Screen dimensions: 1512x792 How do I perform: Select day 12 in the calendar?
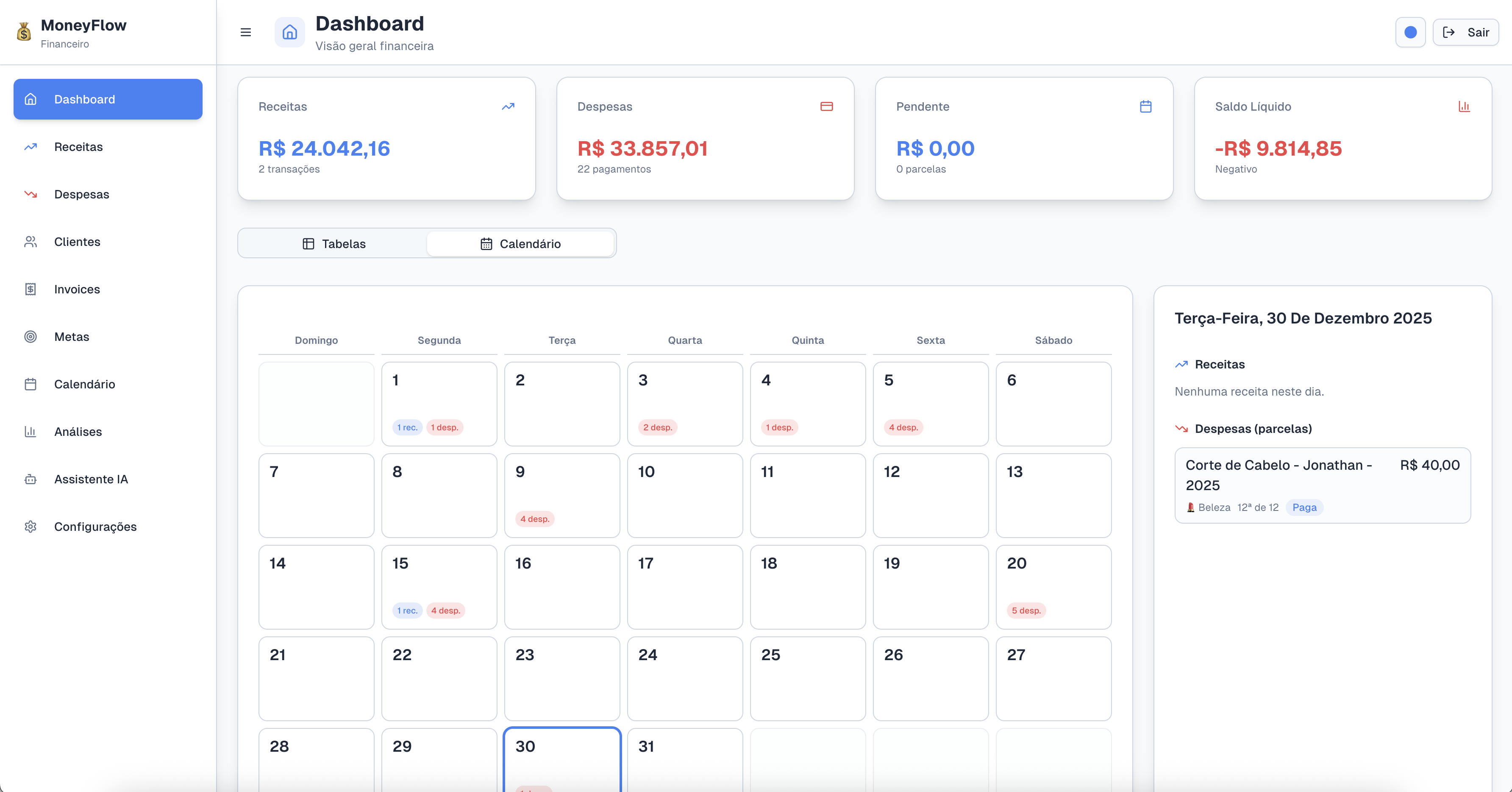pyautogui.click(x=931, y=496)
